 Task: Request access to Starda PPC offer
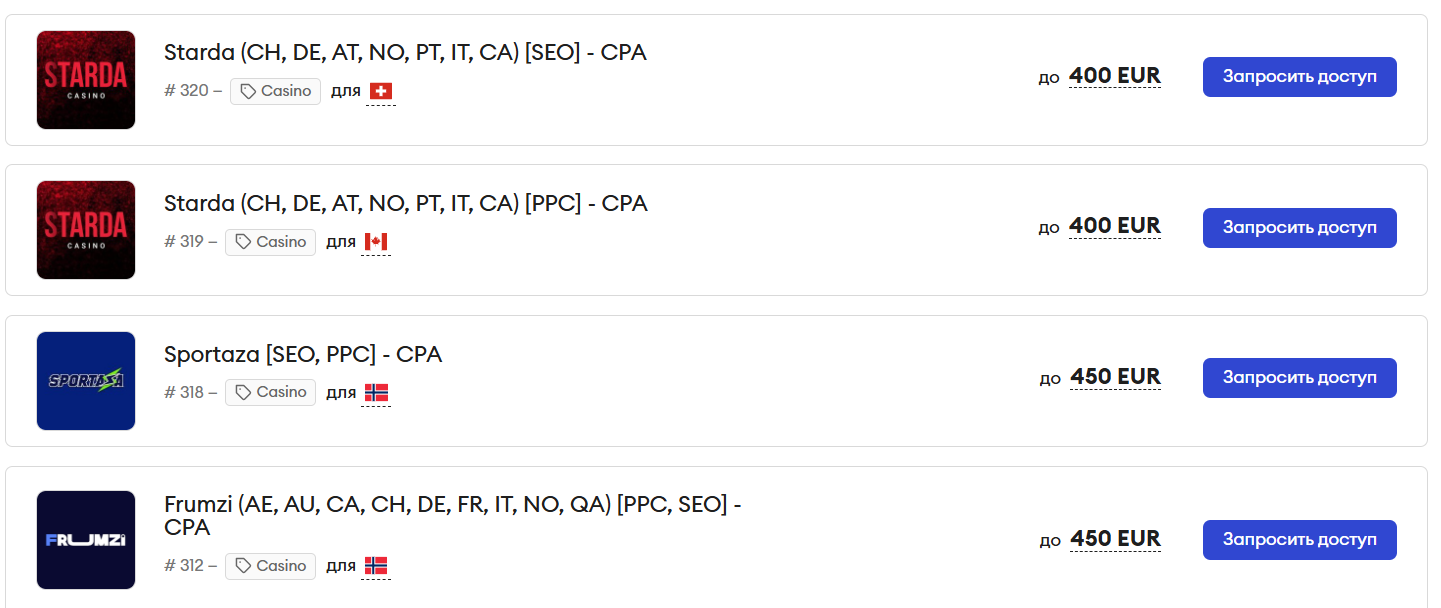(x=1299, y=228)
